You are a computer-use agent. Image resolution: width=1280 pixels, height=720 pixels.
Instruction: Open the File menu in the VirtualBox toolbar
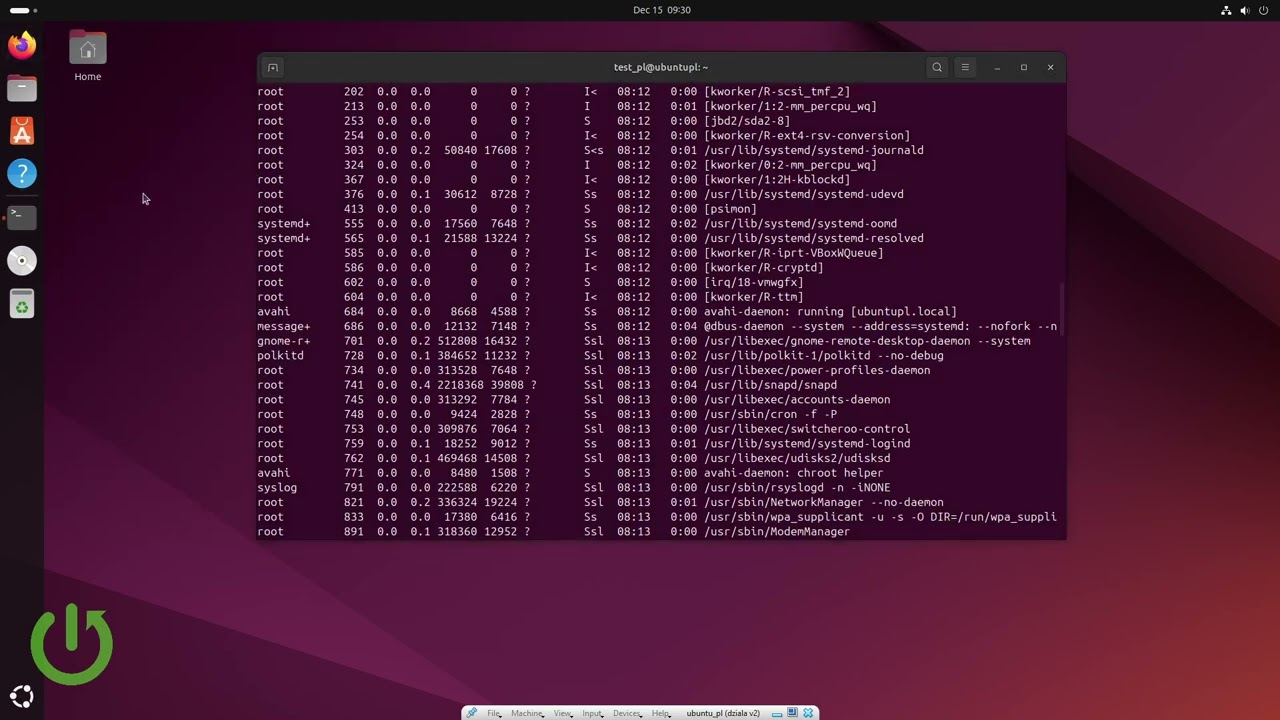pyautogui.click(x=494, y=713)
